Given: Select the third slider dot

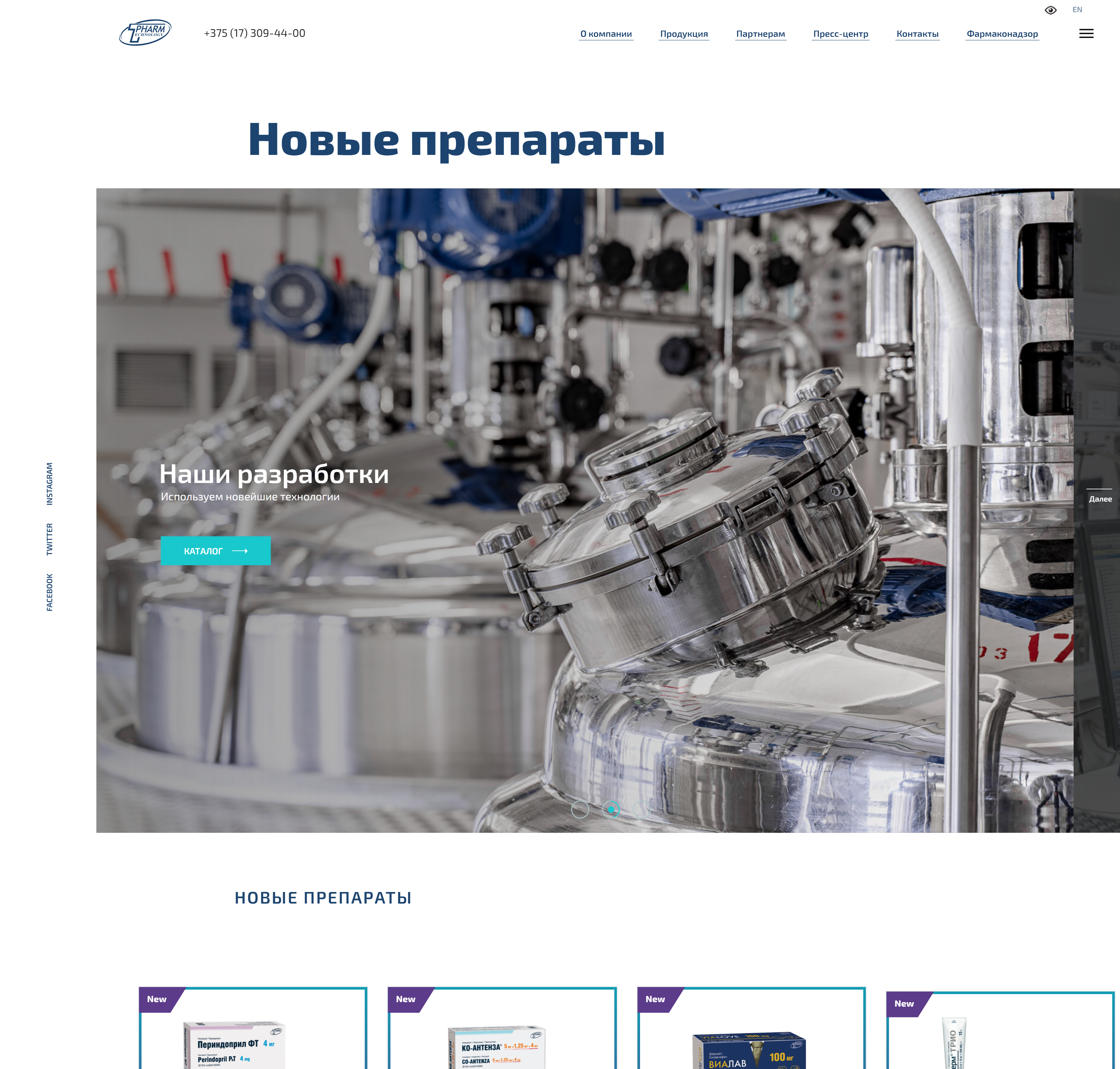Looking at the screenshot, I should tap(642, 809).
